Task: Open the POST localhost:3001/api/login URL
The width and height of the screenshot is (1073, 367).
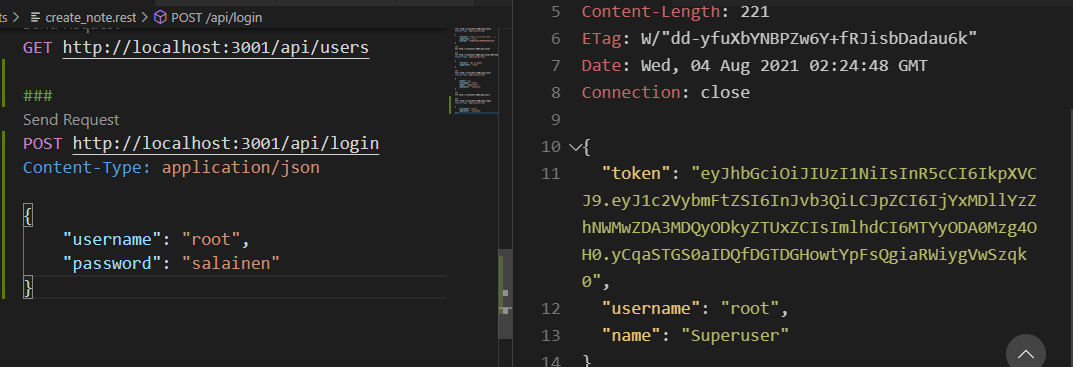Action: [226, 144]
